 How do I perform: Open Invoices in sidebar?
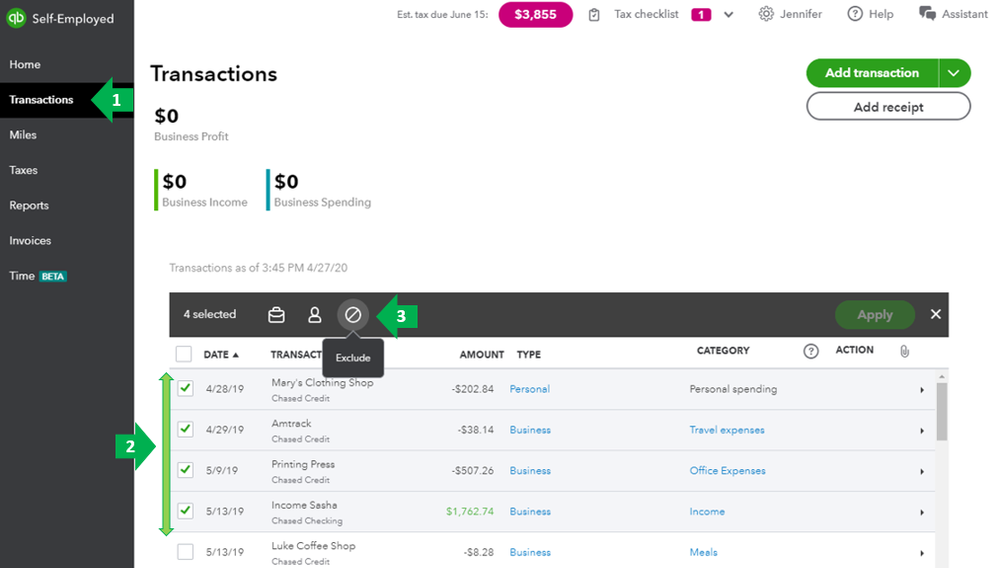(30, 241)
